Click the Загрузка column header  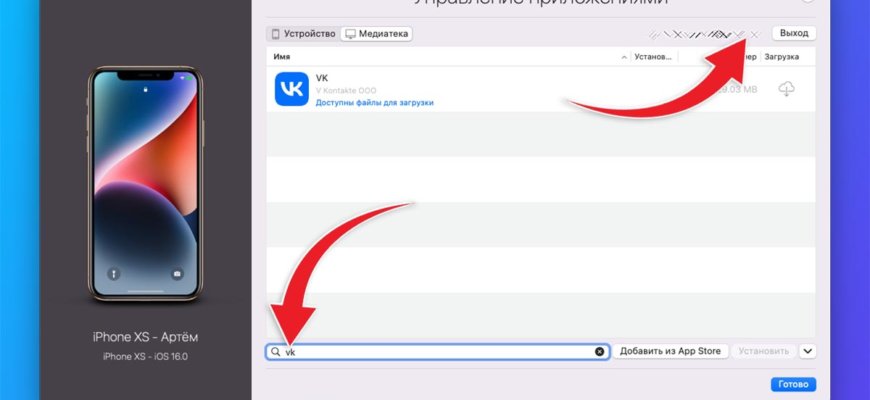coord(781,57)
